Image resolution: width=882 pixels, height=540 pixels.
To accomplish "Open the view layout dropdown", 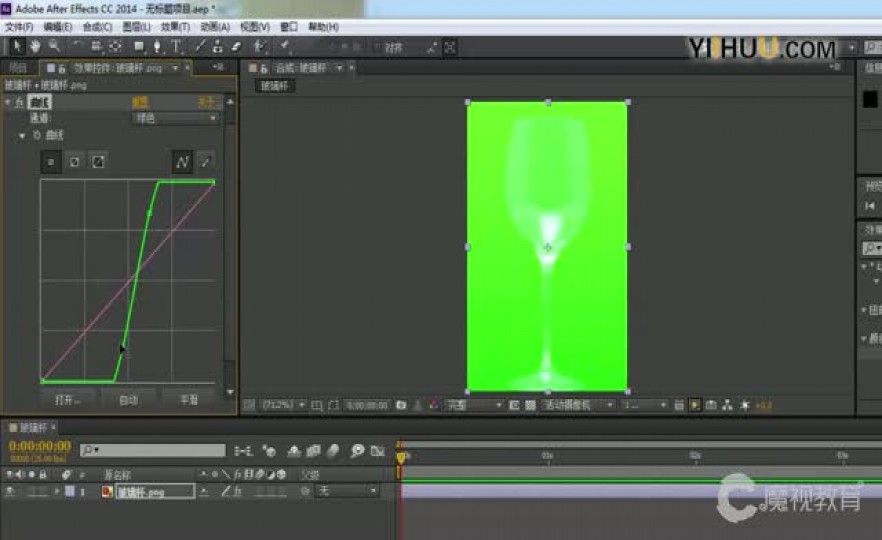I will click(x=645, y=405).
